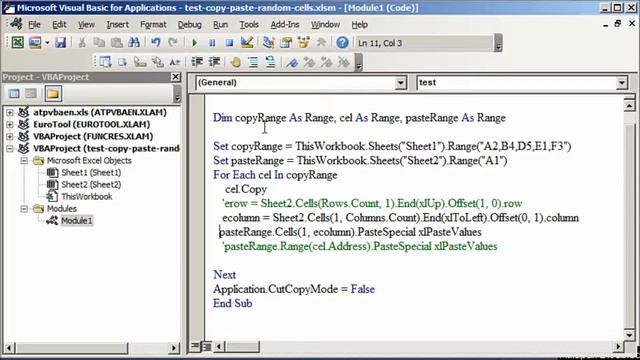Click the Uncomment Block icon
This screenshot has height=360, width=640.
[270, 62]
